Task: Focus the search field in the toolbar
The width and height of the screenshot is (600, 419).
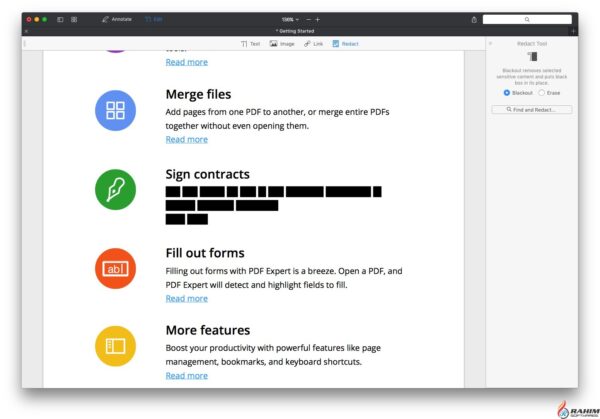Action: tap(527, 20)
